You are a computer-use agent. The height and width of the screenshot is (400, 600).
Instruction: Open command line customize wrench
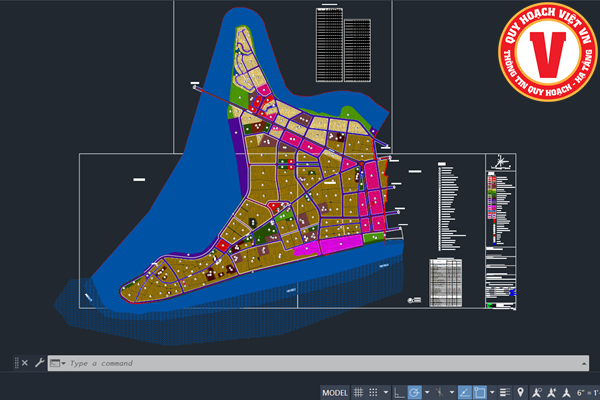[x=39, y=363]
